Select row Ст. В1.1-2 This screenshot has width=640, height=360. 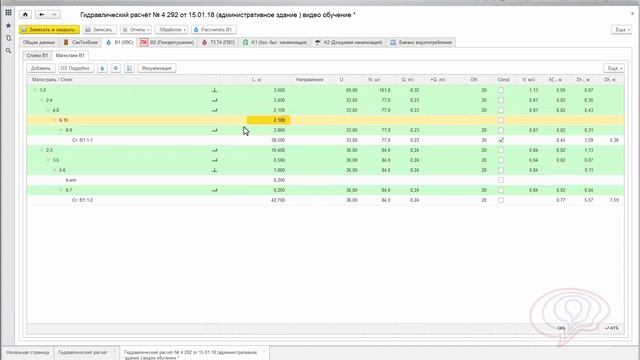click(325, 200)
